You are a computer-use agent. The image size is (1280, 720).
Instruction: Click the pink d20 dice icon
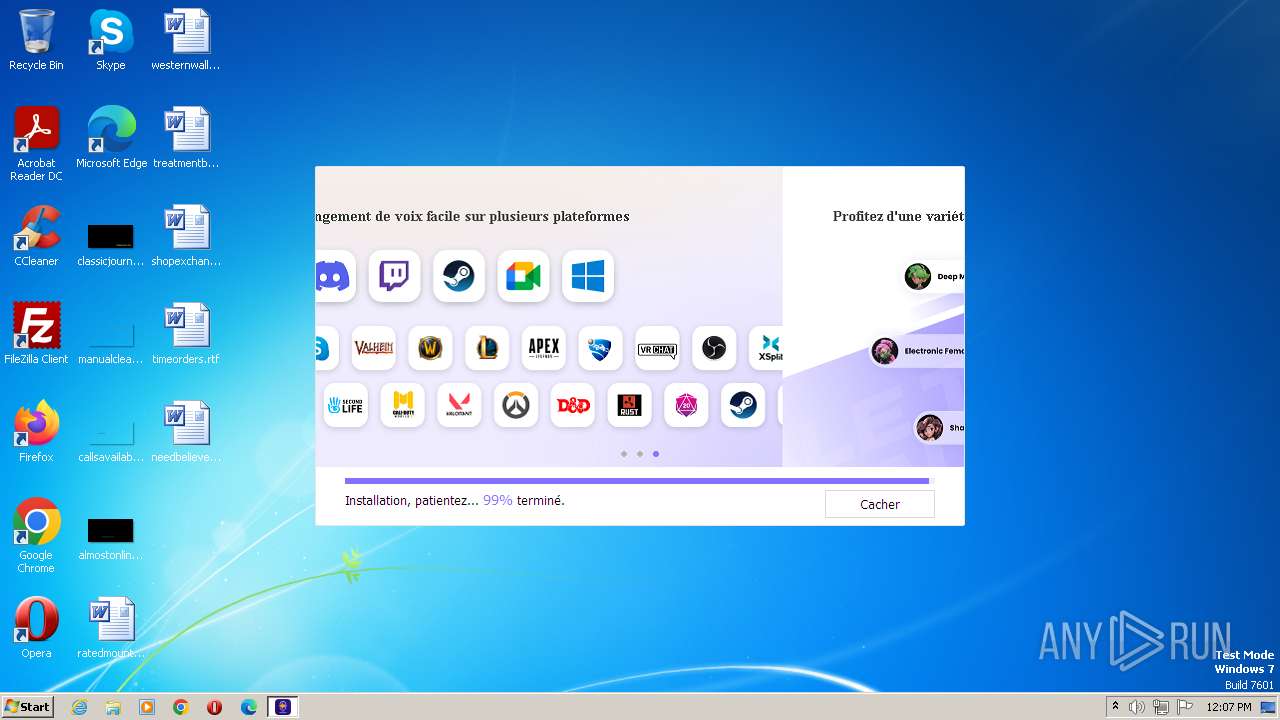point(686,405)
